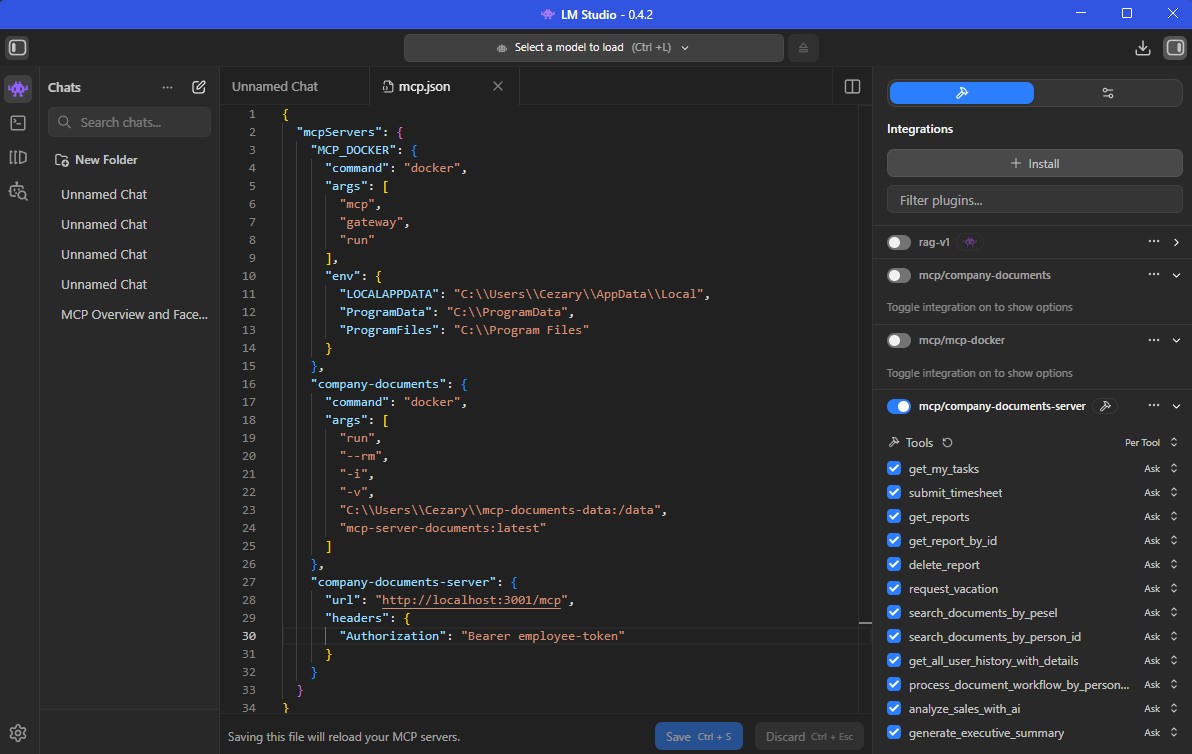The height and width of the screenshot is (754, 1192).
Task: Uncheck the delete_report tool
Action: point(894,564)
